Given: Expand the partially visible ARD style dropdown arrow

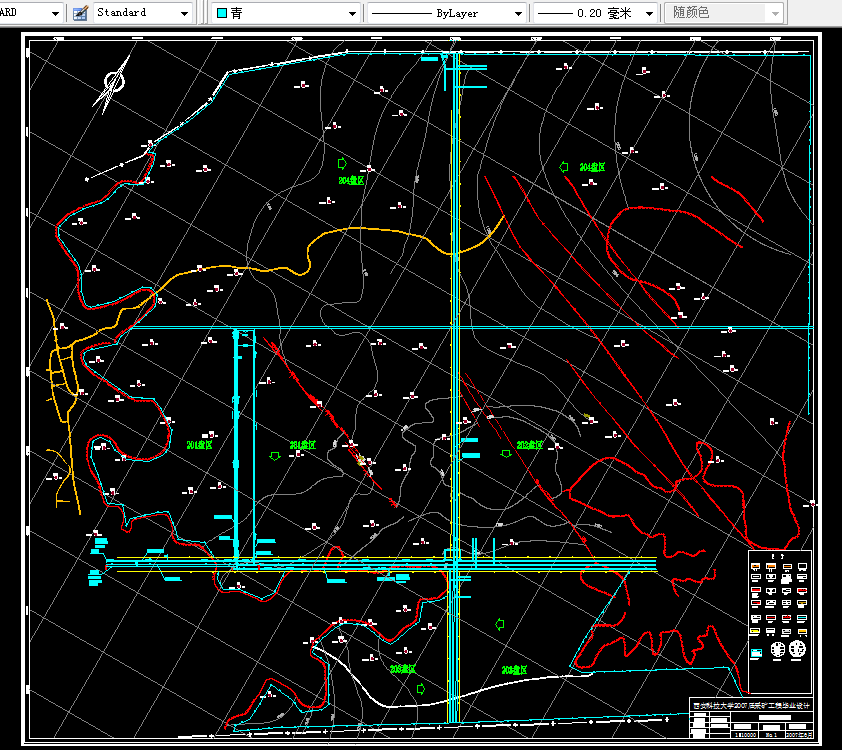Looking at the screenshot, I should (x=55, y=13).
